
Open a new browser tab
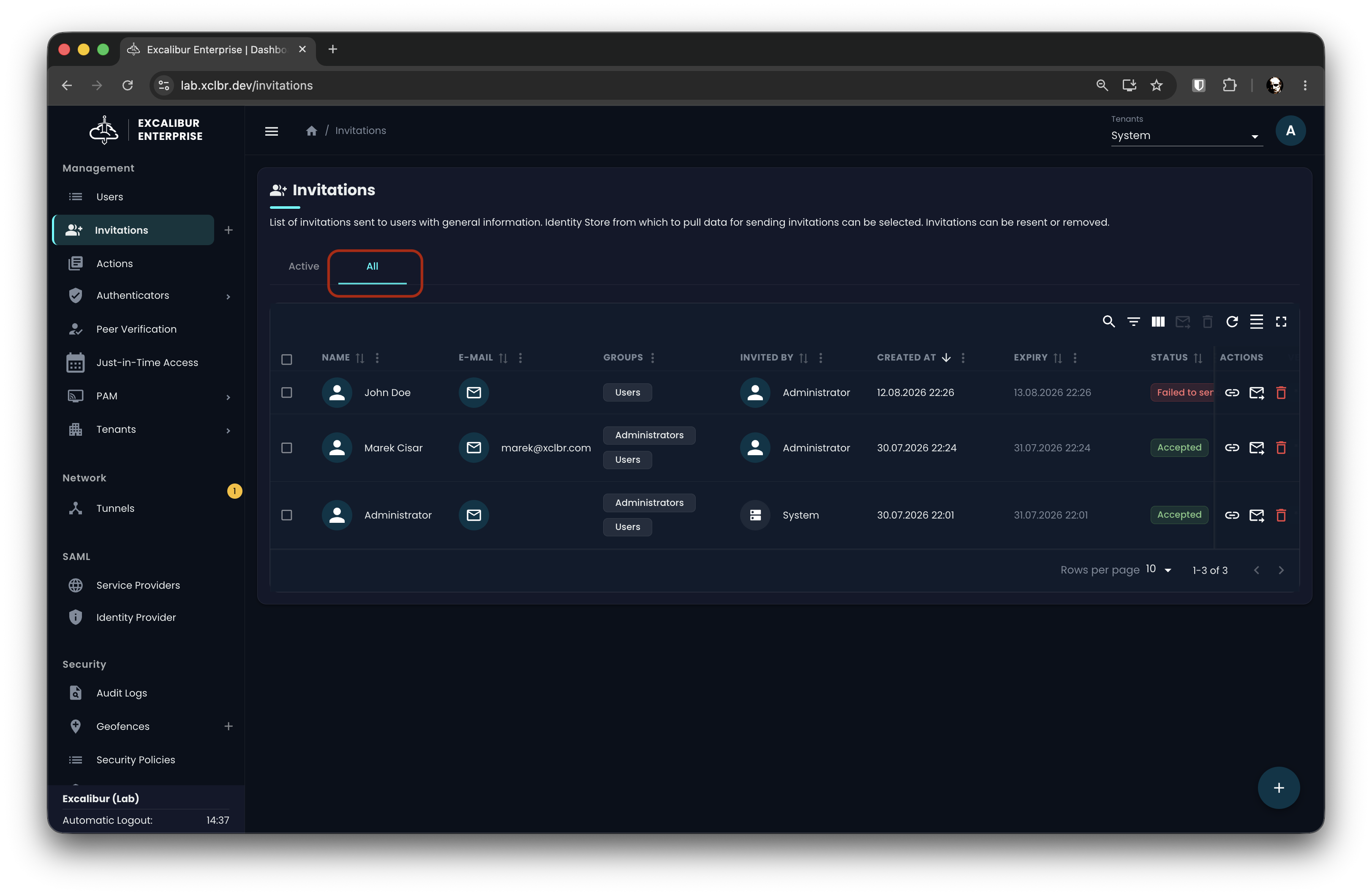(332, 49)
